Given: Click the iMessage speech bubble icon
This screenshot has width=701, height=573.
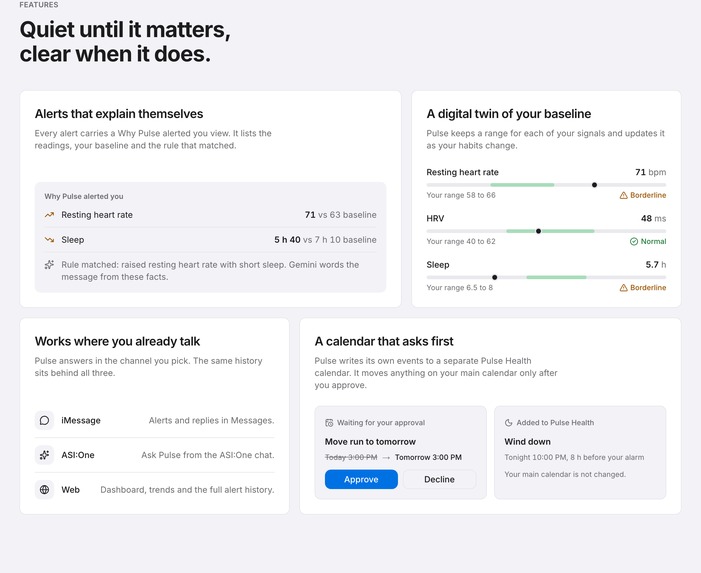Looking at the screenshot, I should 44,421.
